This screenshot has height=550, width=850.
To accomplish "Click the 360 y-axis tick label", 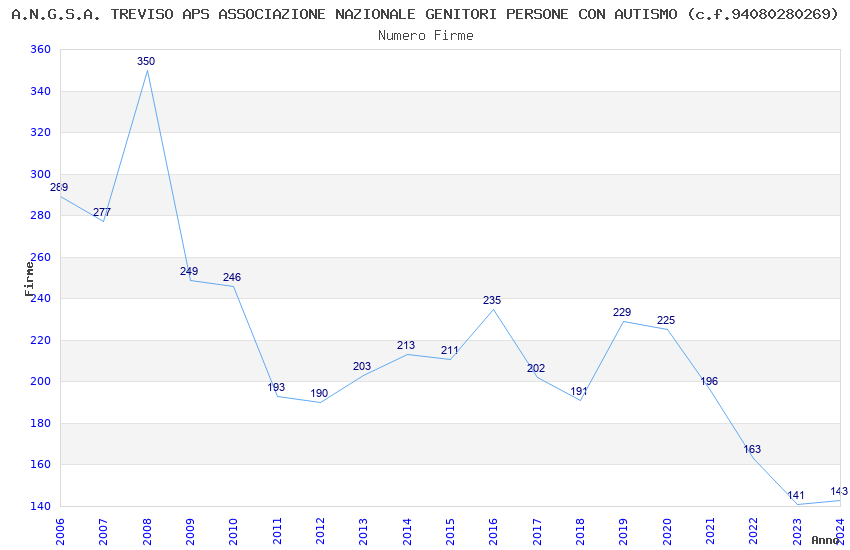I will coord(41,49).
